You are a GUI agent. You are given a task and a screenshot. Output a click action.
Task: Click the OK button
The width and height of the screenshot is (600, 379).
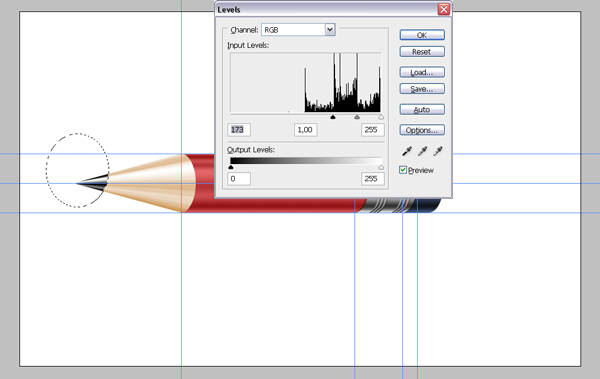coord(422,35)
